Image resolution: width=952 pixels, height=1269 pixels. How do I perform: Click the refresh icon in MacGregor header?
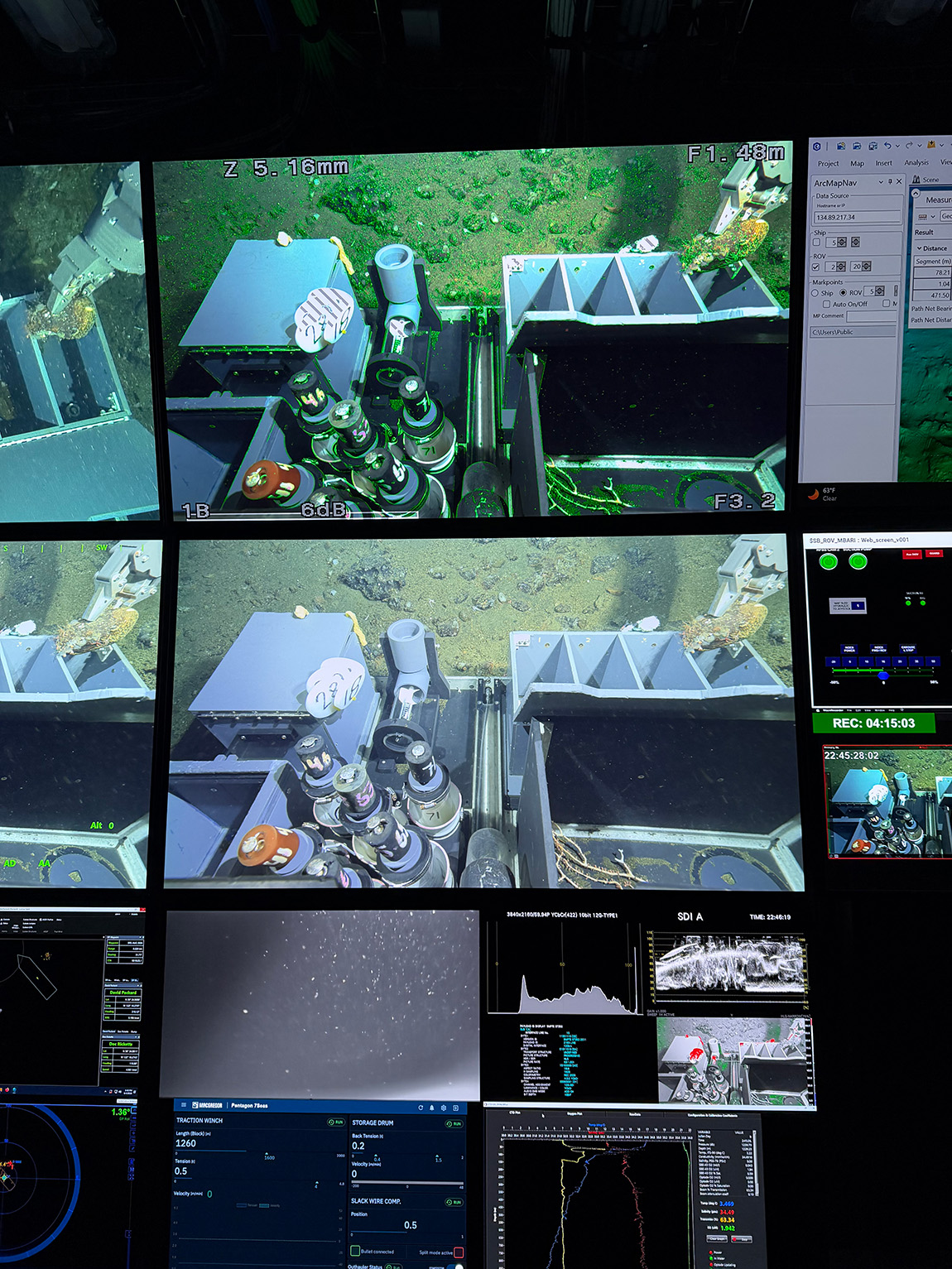tap(421, 1108)
